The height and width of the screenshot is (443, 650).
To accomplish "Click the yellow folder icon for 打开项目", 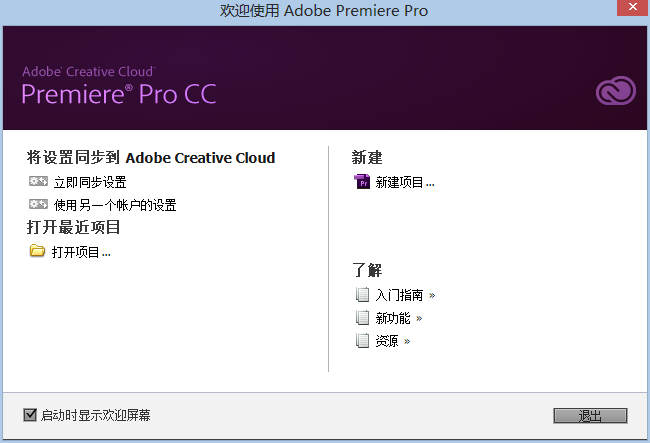I will [x=37, y=251].
